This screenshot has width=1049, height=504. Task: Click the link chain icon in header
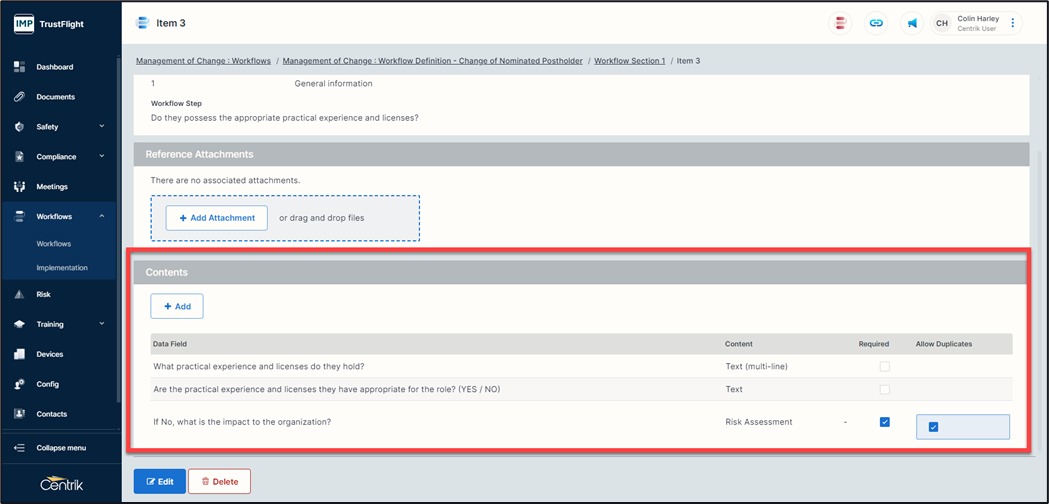pyautogui.click(x=876, y=23)
